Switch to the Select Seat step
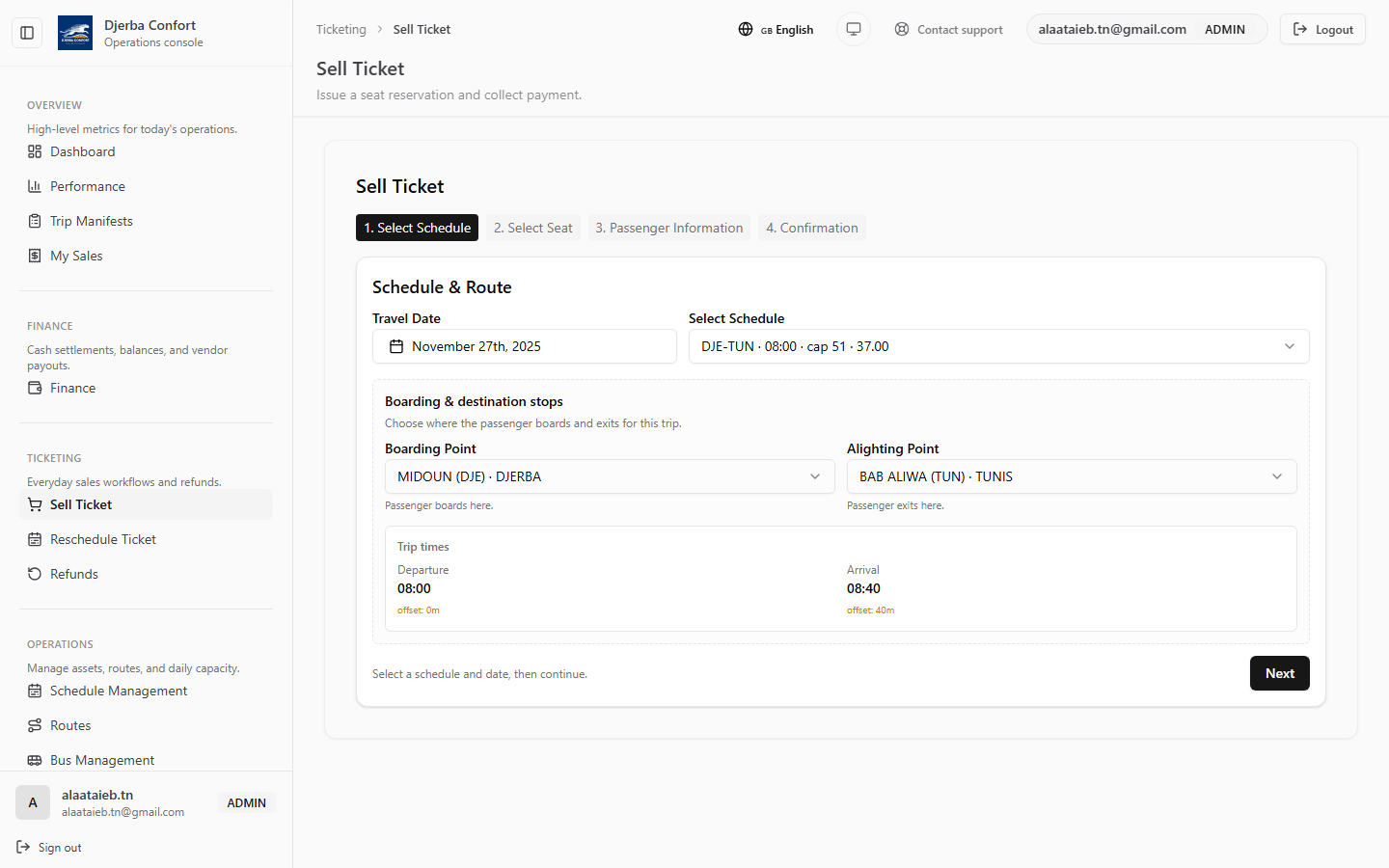The height and width of the screenshot is (868, 1389). coord(532,228)
